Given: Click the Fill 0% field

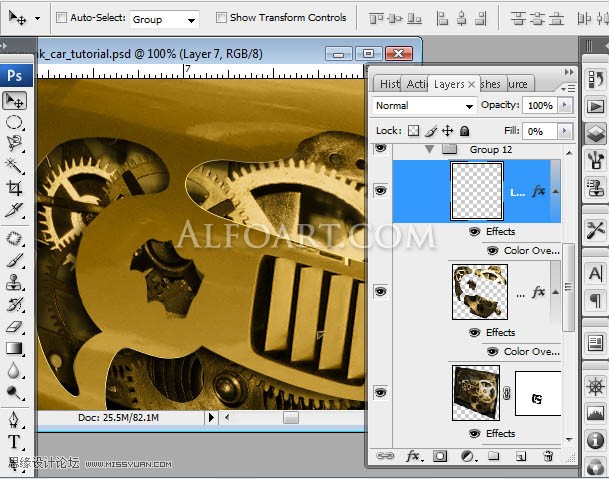Looking at the screenshot, I should (540, 131).
